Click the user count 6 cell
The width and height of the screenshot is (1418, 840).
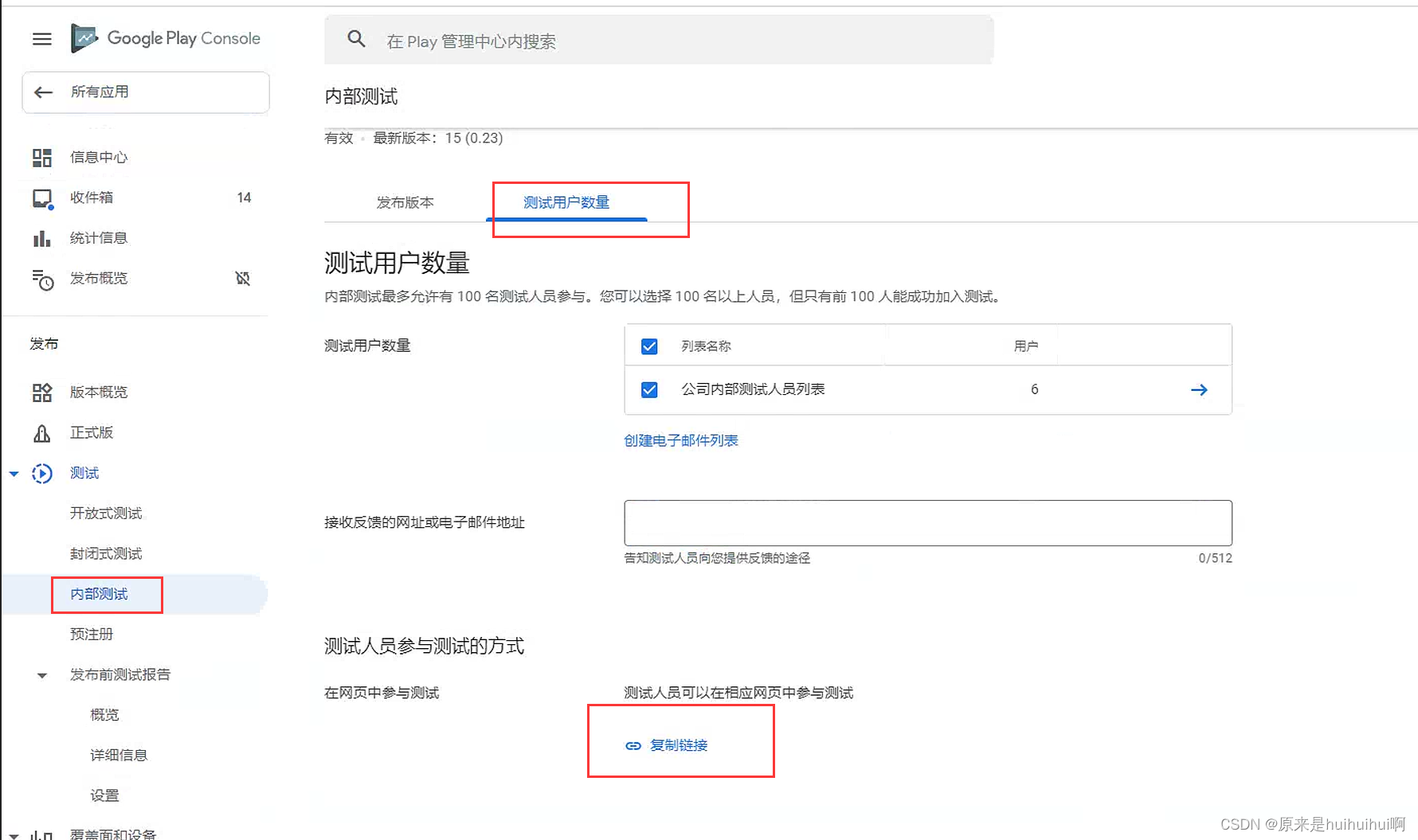pos(1034,389)
